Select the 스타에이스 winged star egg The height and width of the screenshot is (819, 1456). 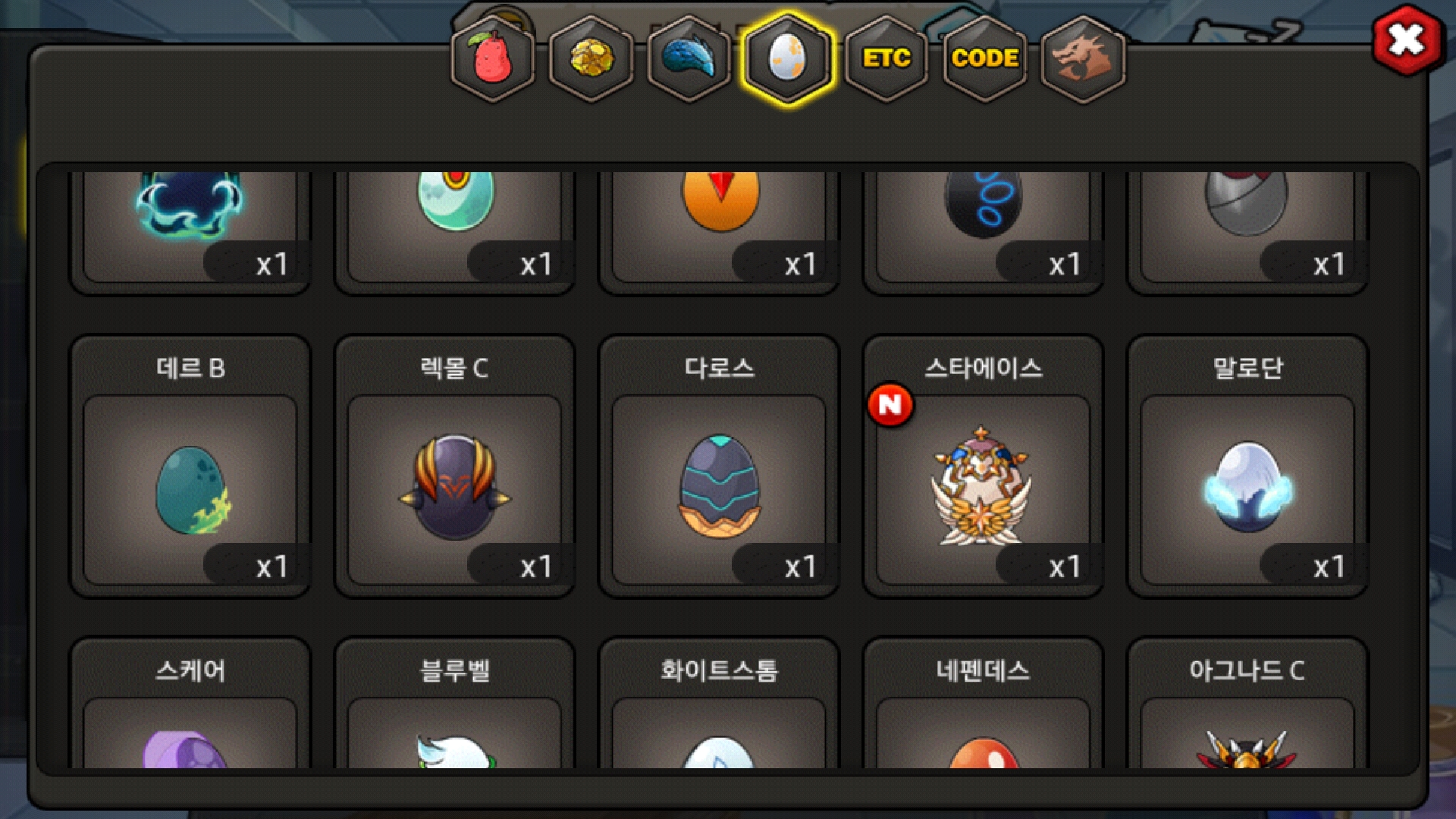pos(984,466)
